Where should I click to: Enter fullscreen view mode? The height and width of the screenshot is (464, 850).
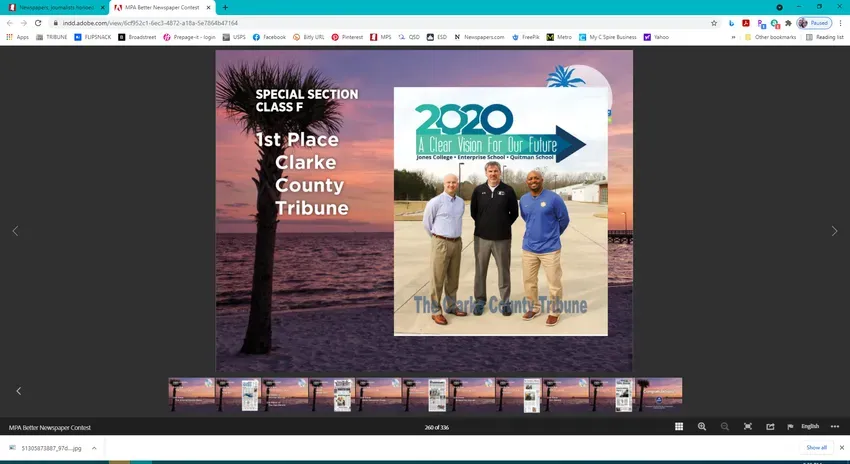click(748, 427)
